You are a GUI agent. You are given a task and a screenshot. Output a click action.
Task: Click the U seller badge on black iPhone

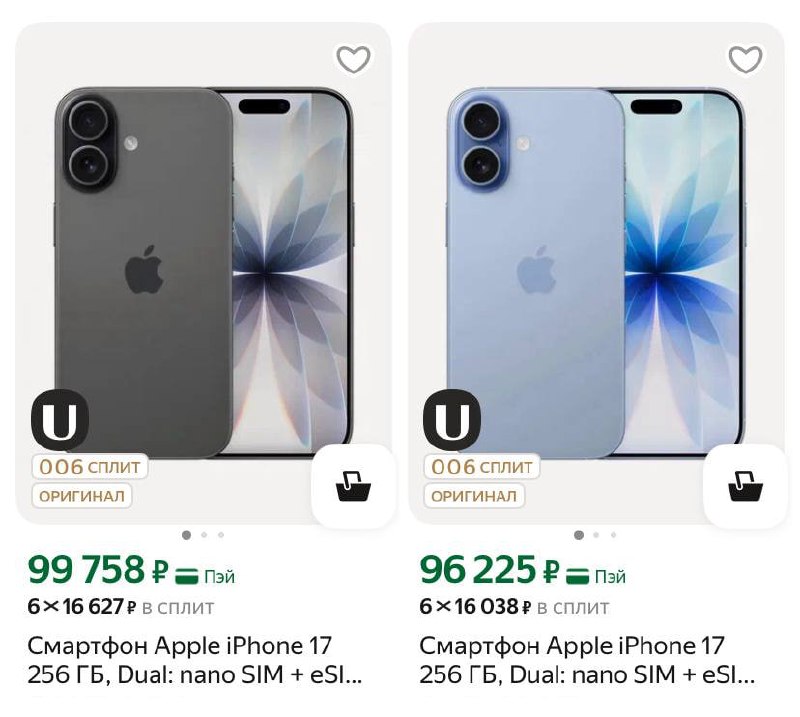click(60, 420)
